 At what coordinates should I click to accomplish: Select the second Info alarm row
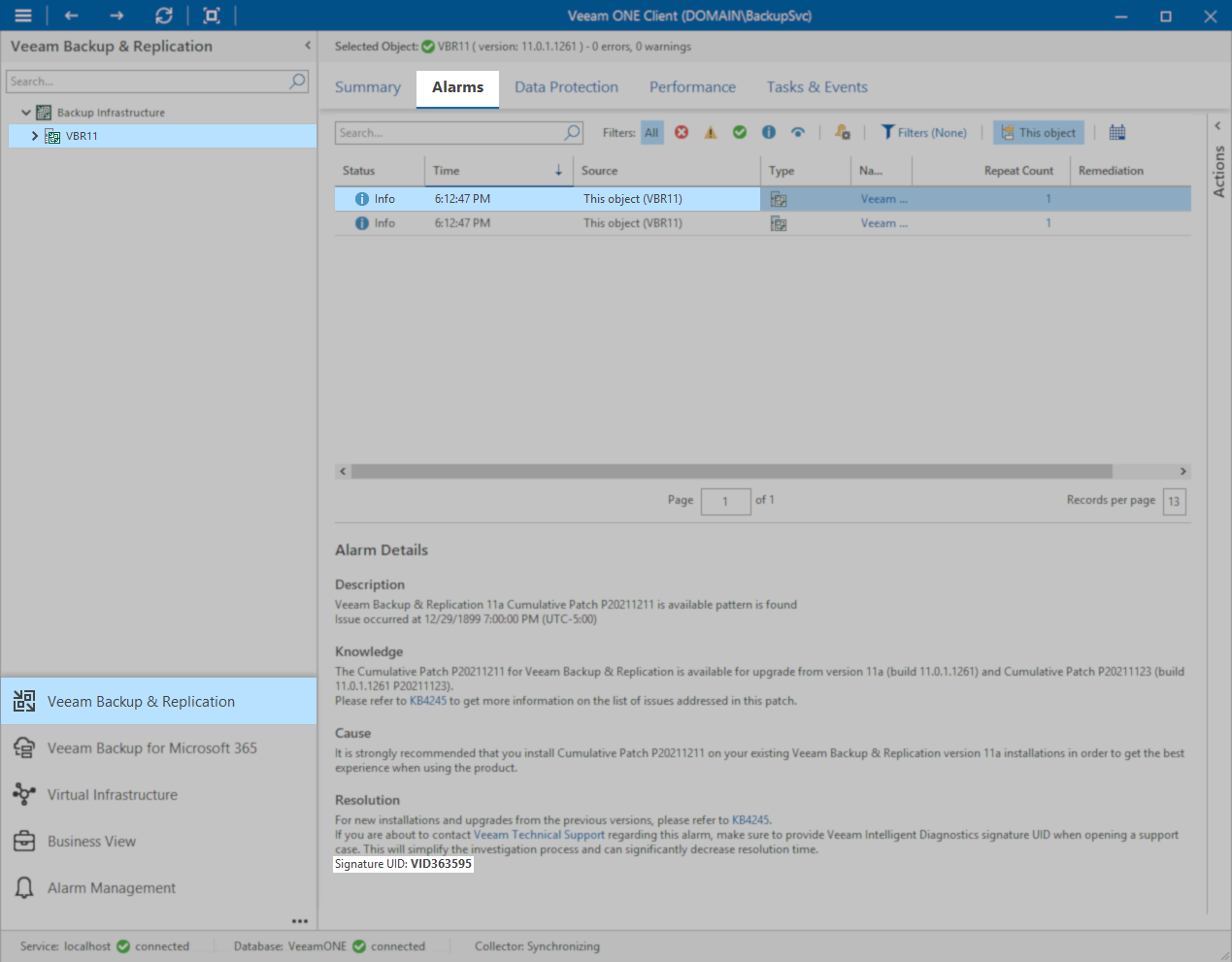tap(763, 223)
